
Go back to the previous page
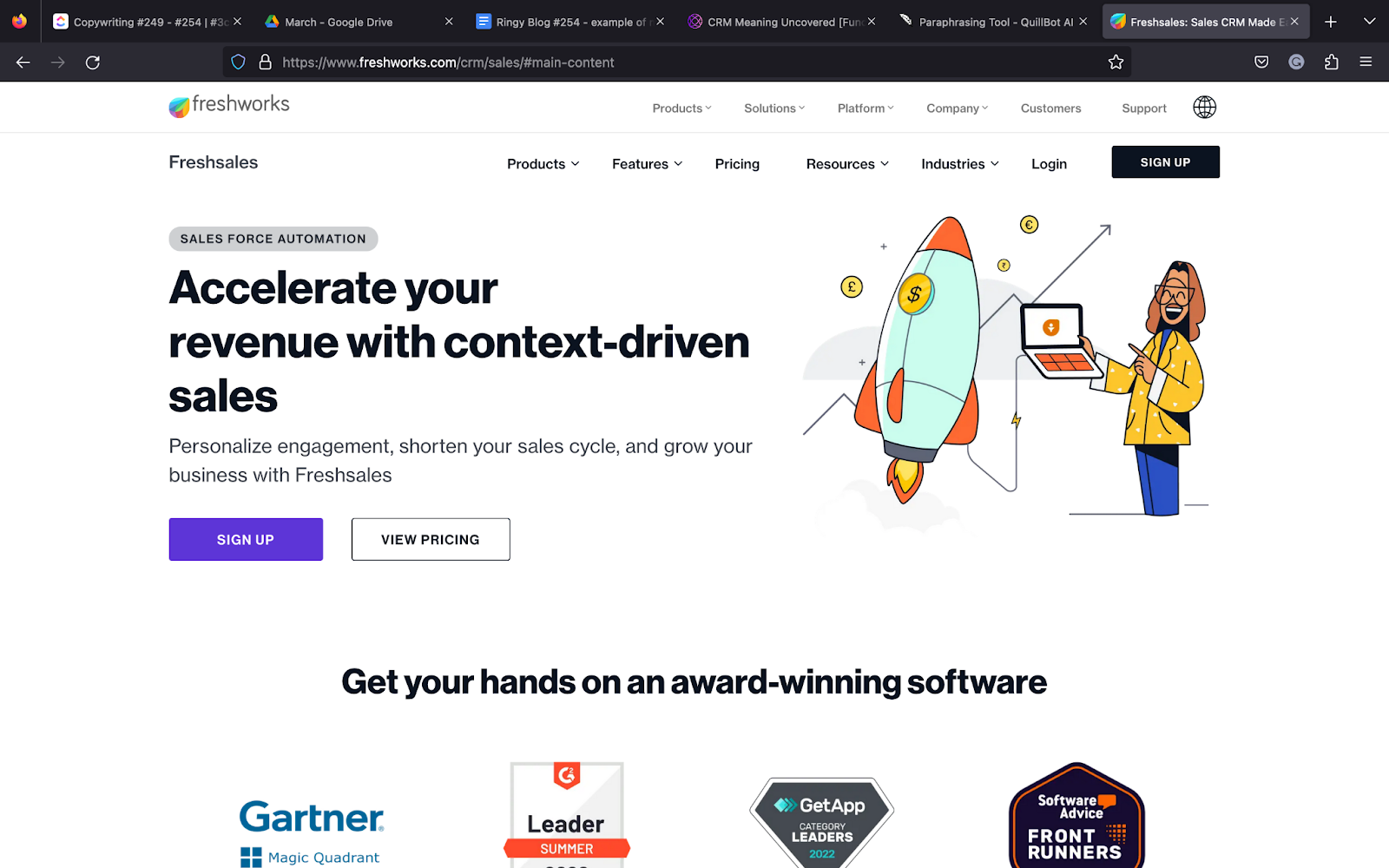(23, 62)
